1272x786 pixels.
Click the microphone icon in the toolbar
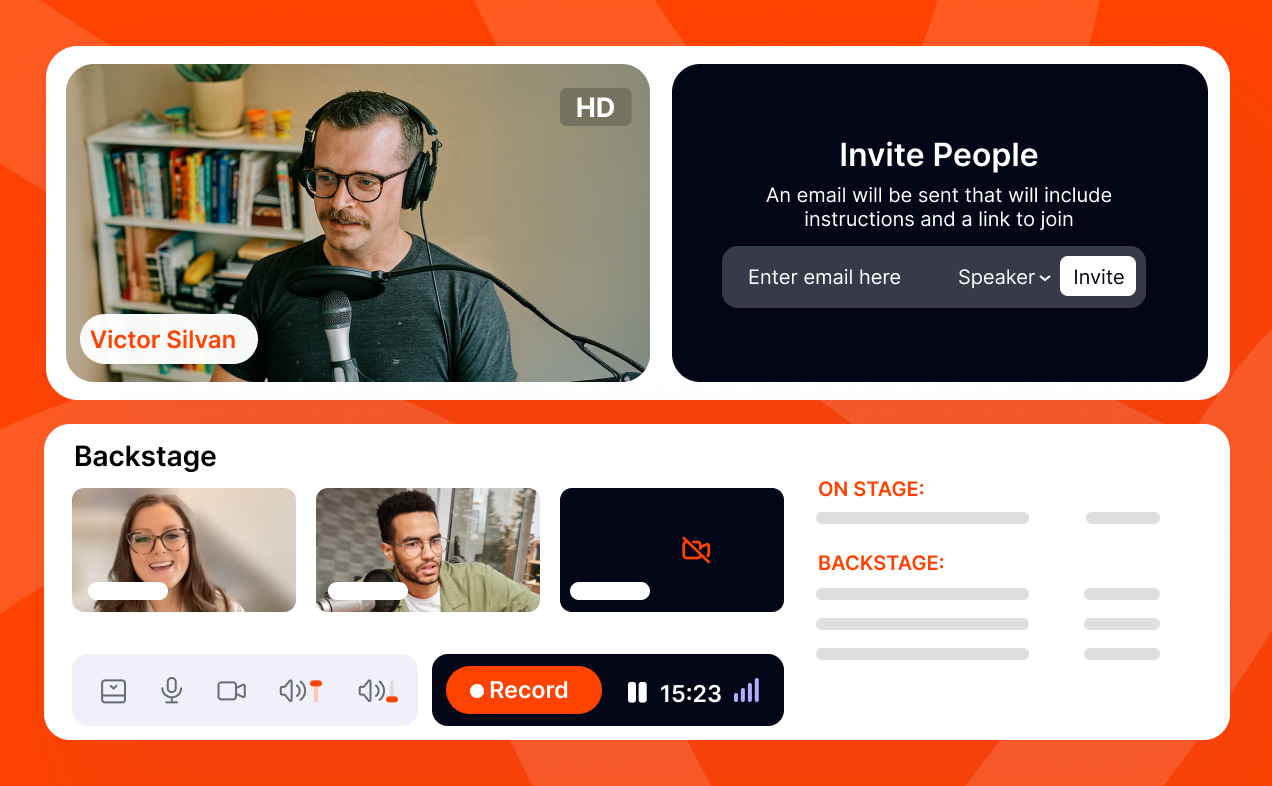(x=172, y=690)
